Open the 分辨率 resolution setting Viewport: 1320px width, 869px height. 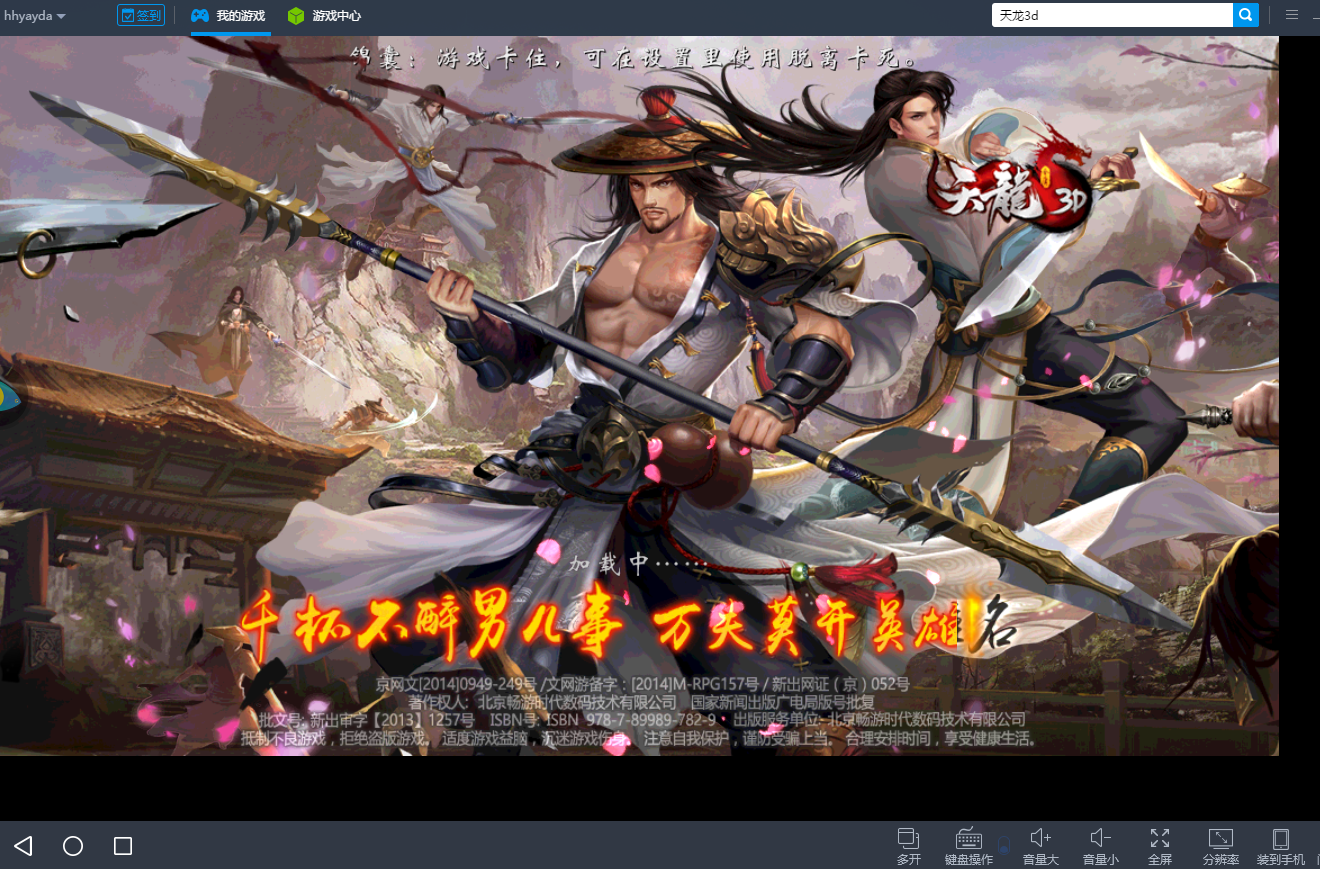click(x=1221, y=846)
